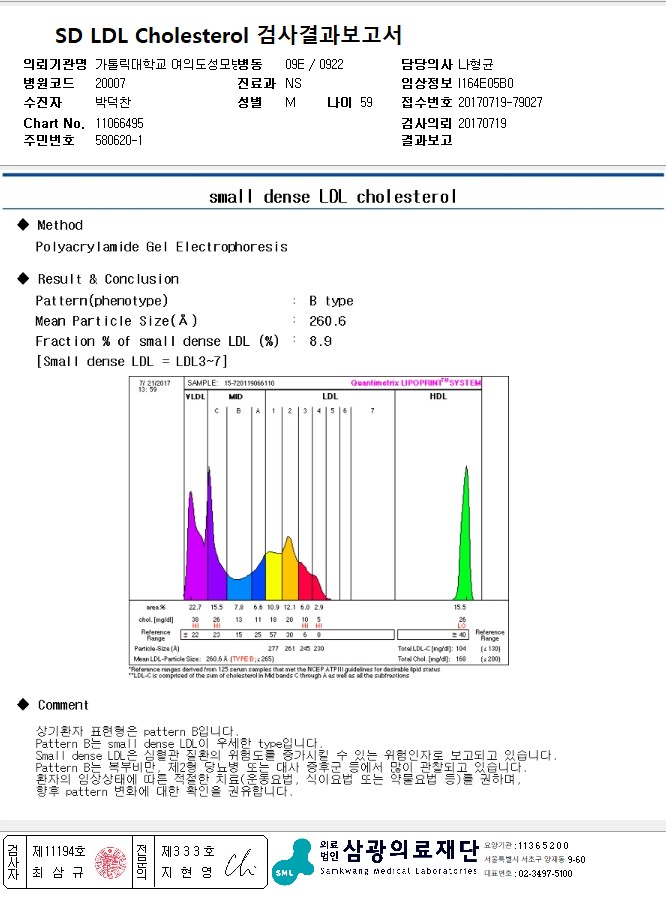Click 'Mean LDL-Particle Size' line under chart
This screenshot has width=666, height=900.
pyautogui.click(x=204, y=659)
